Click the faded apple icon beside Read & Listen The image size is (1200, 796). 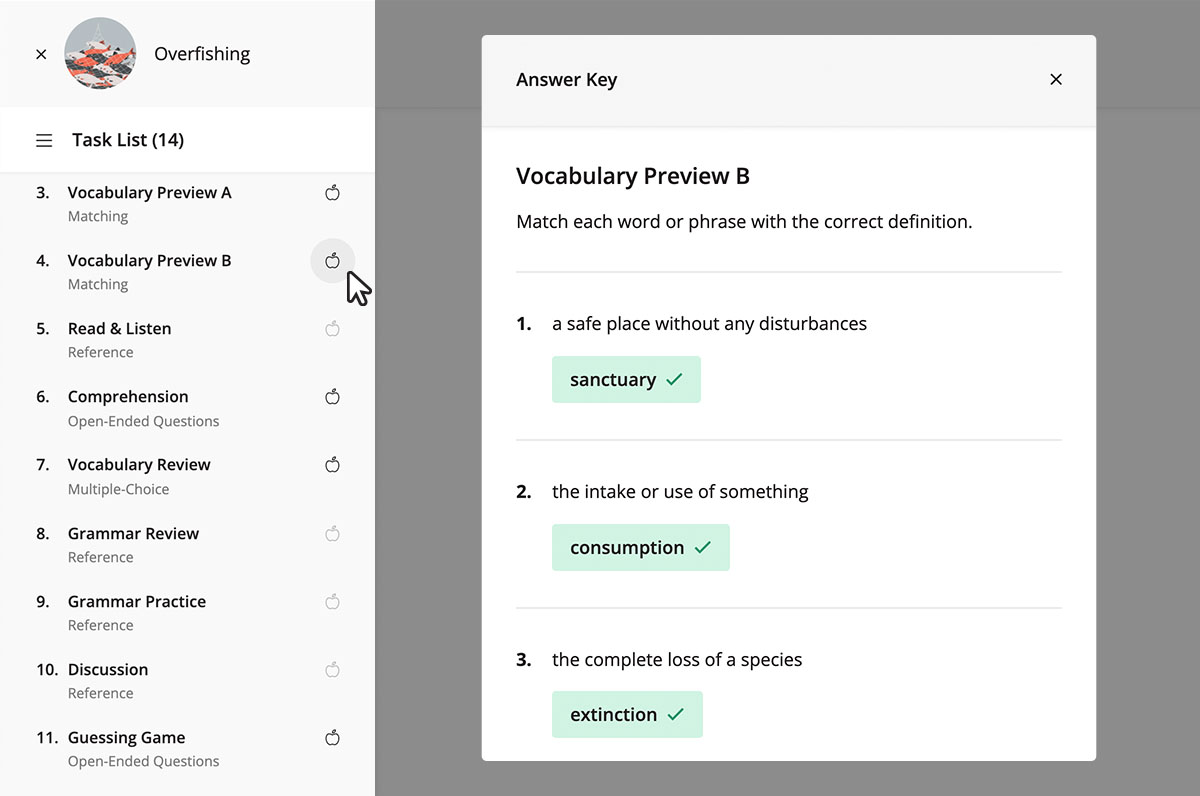tap(333, 329)
